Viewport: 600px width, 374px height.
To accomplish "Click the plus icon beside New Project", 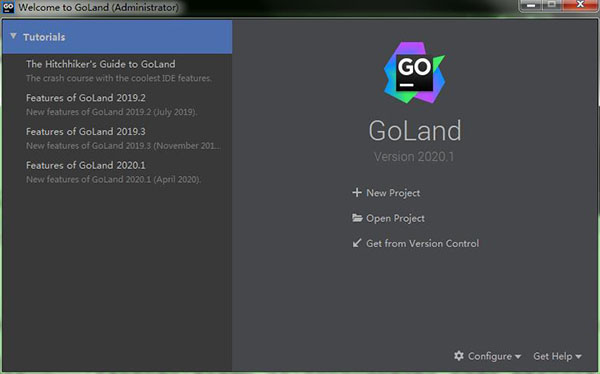I will [357, 193].
